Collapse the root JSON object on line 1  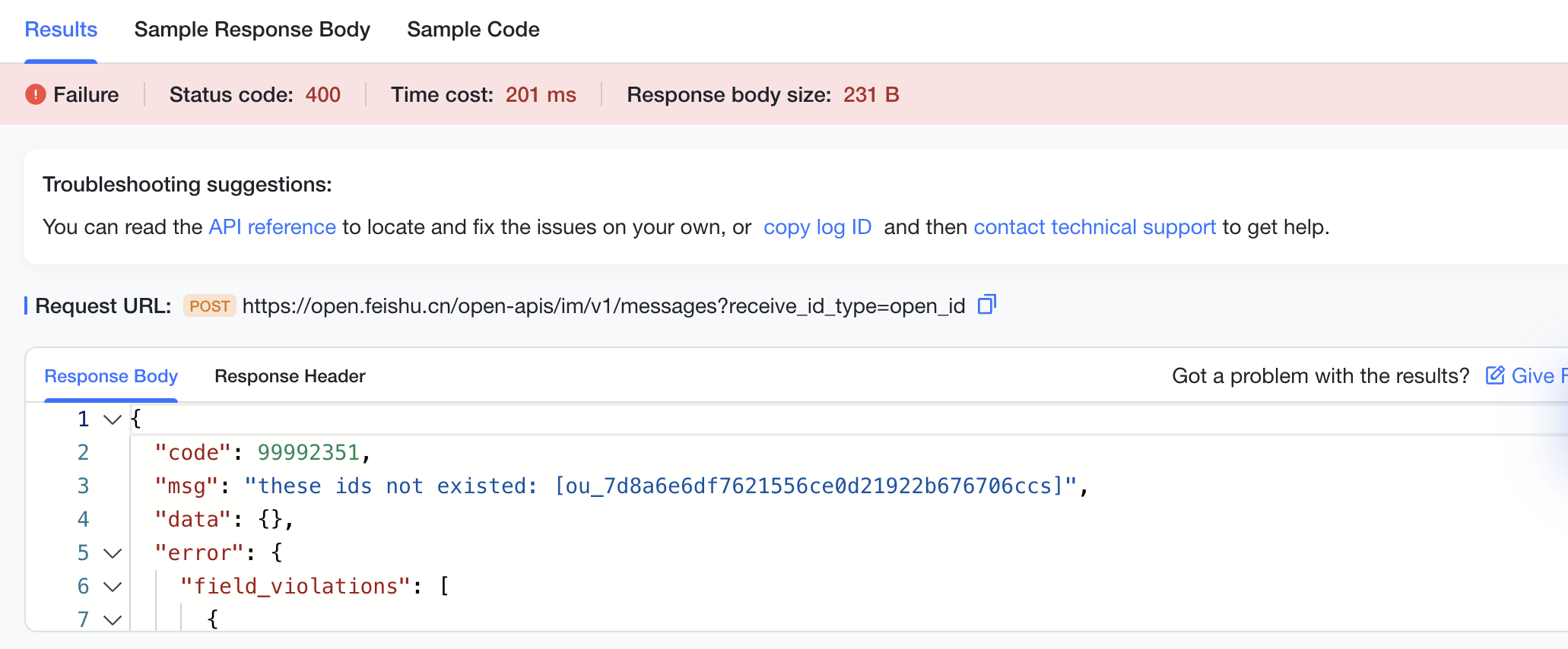(x=113, y=419)
